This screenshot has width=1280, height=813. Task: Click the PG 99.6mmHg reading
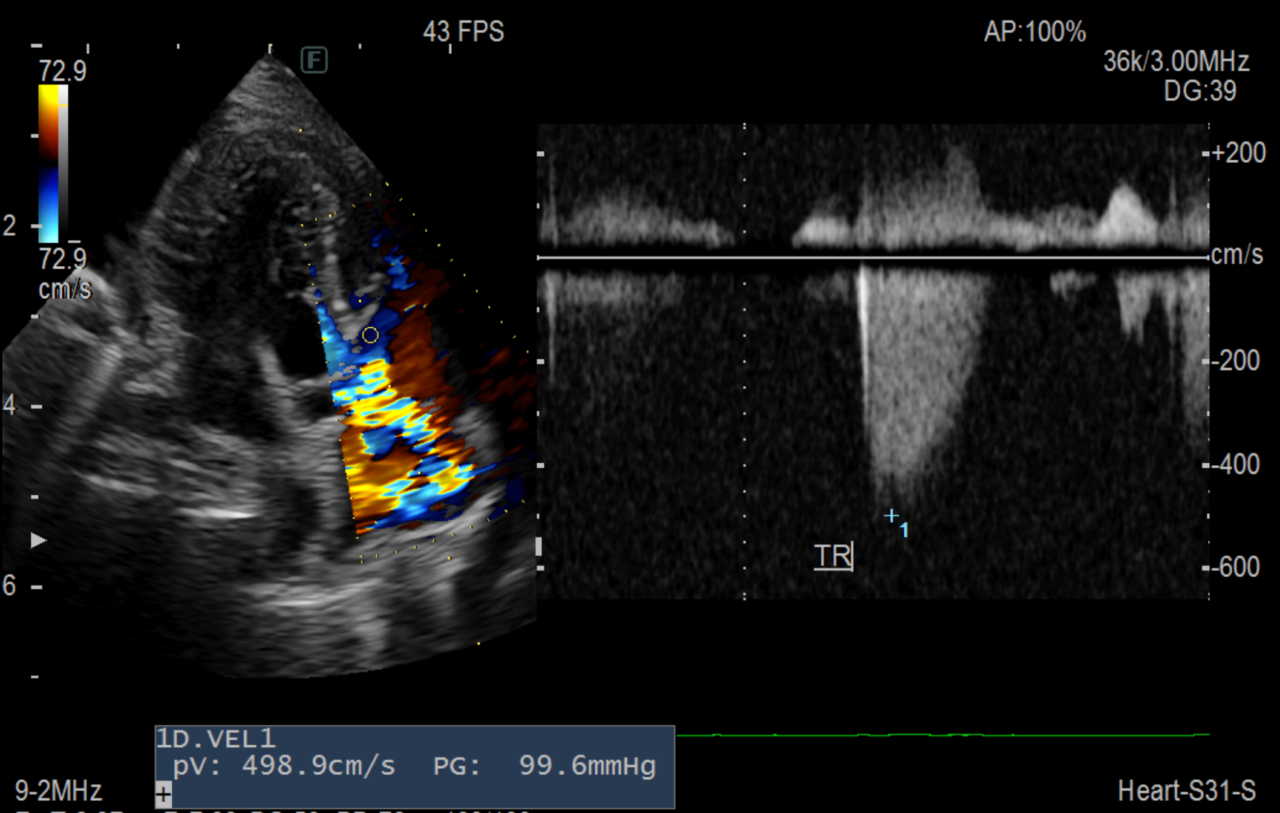coord(545,767)
